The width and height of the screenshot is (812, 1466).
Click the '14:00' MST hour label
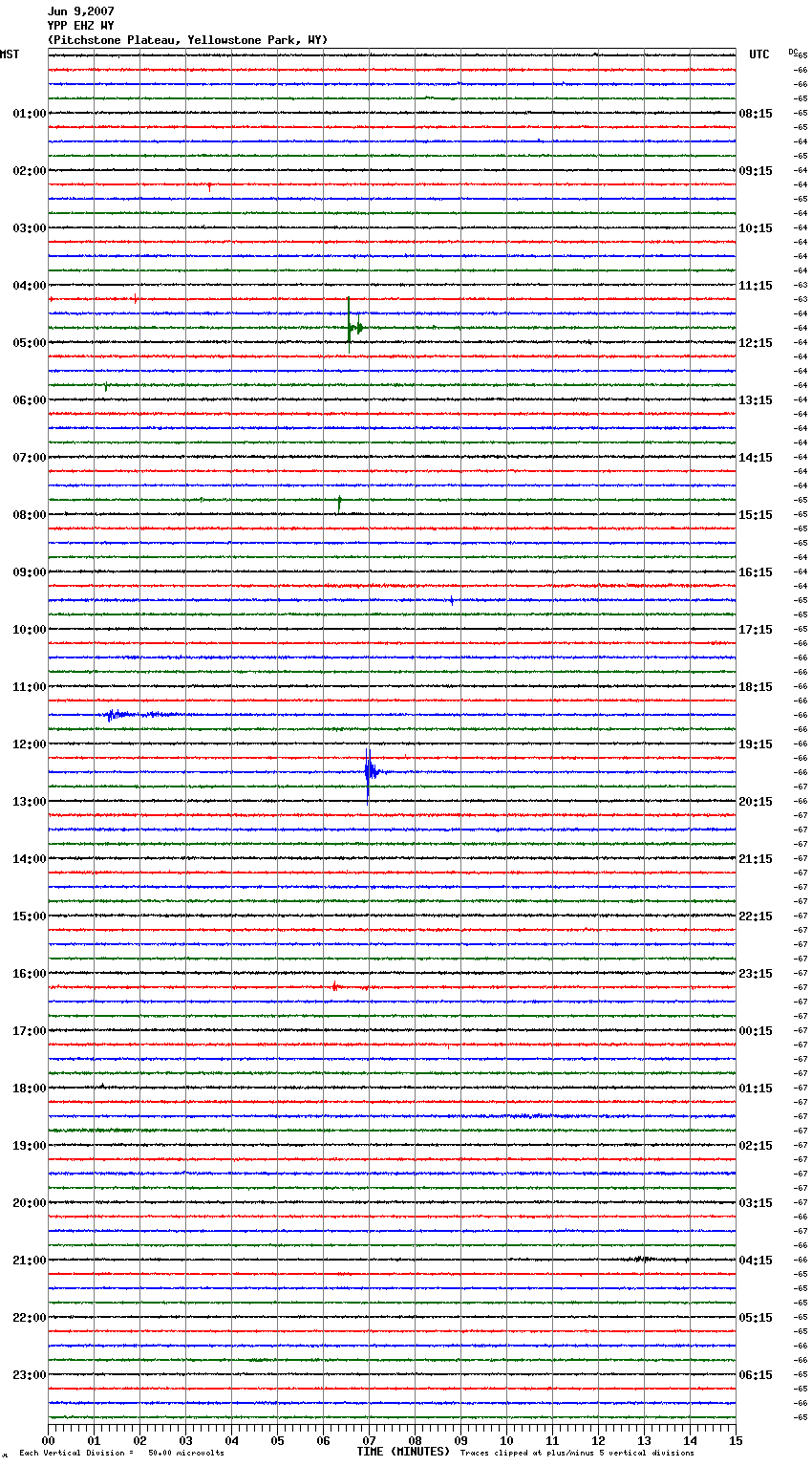30,859
